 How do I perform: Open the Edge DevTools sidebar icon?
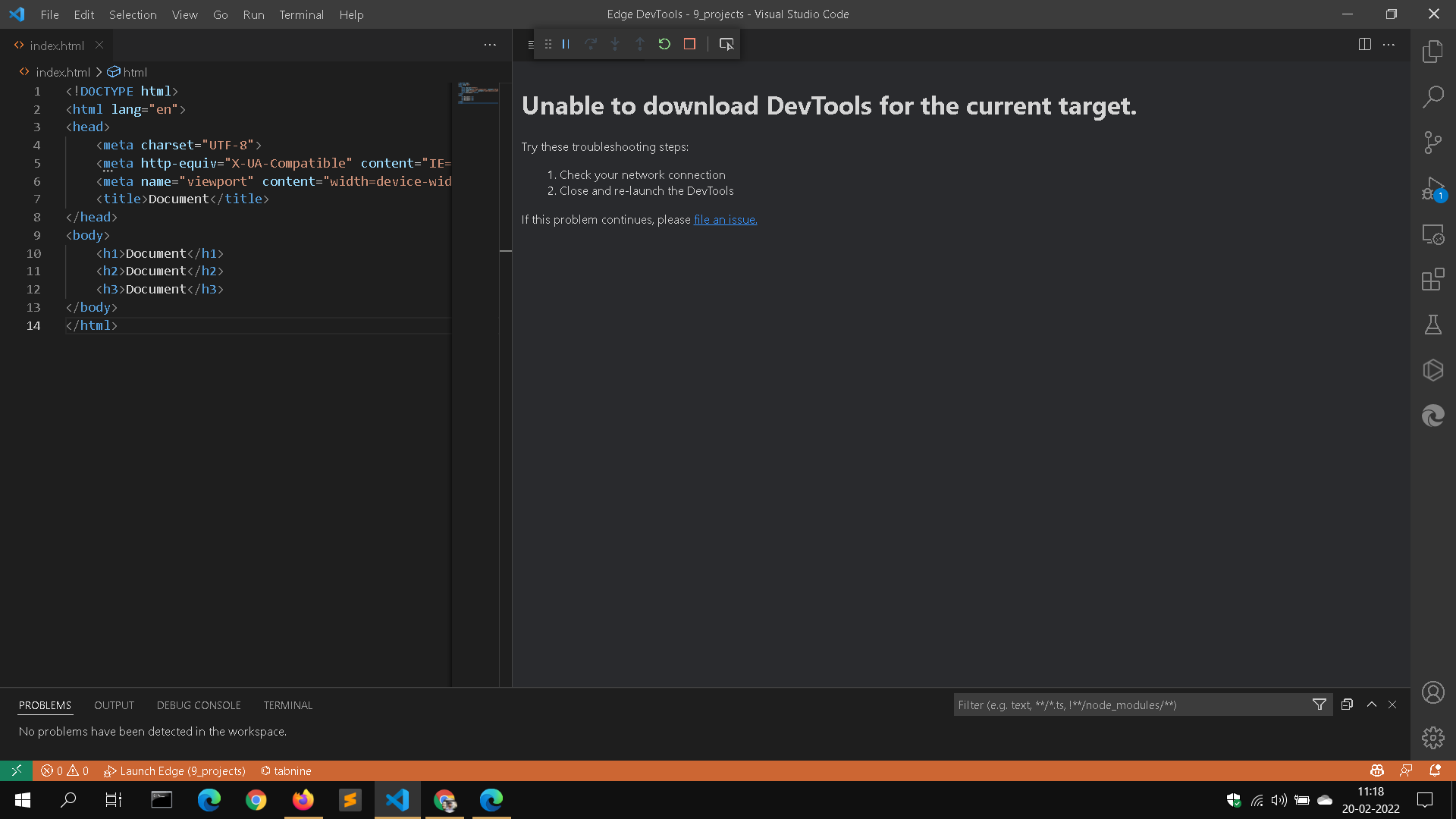[x=1433, y=416]
